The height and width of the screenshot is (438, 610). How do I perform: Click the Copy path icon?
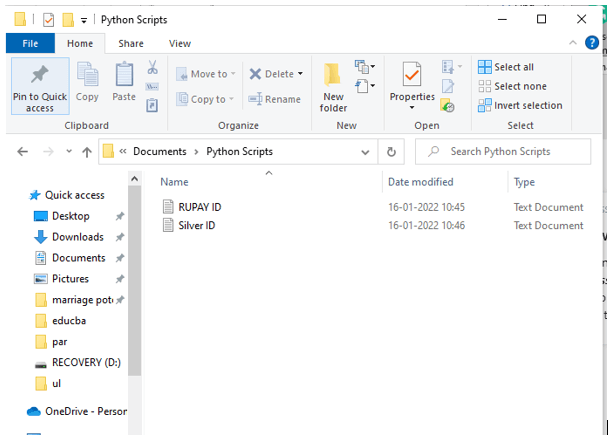(152, 86)
